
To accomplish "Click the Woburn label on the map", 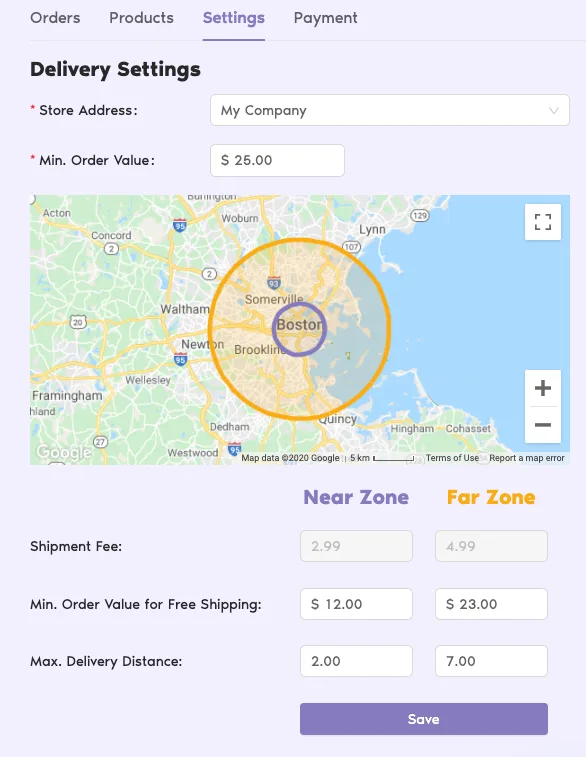I will pyautogui.click(x=239, y=218).
